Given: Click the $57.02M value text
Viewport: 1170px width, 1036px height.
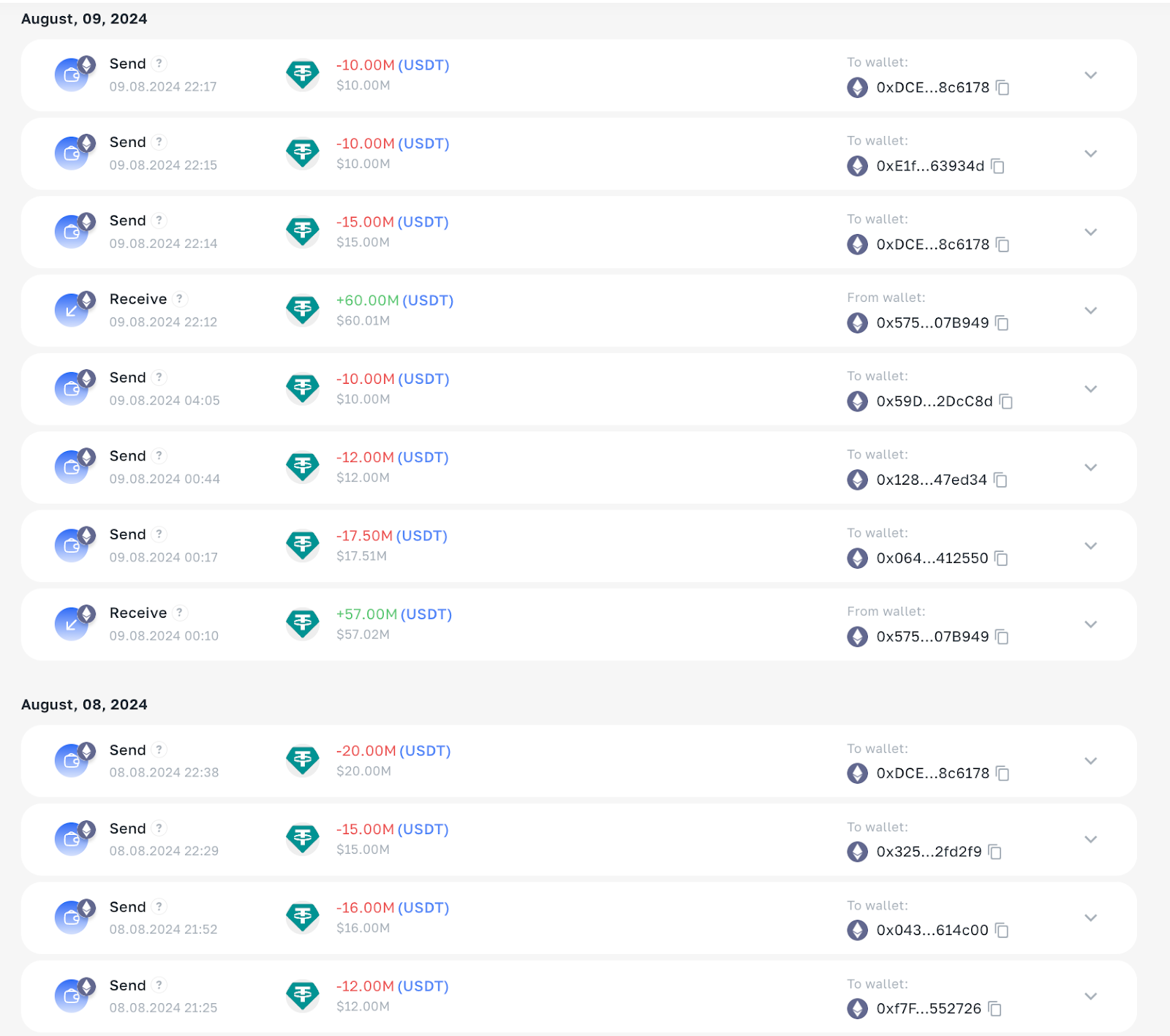Looking at the screenshot, I should click(x=363, y=635).
